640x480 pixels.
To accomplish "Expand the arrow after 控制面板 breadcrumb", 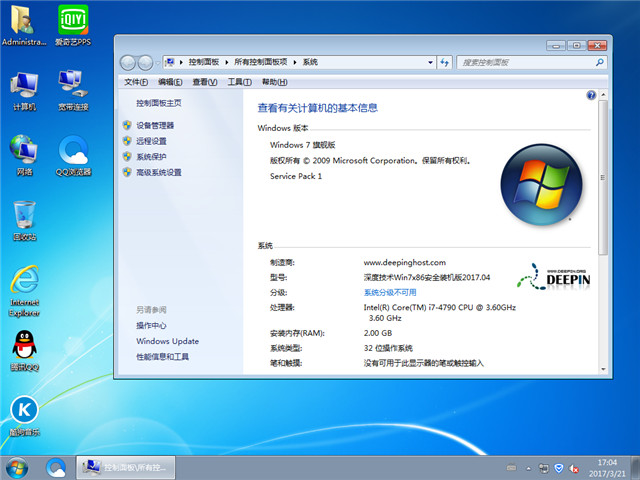I will point(227,62).
